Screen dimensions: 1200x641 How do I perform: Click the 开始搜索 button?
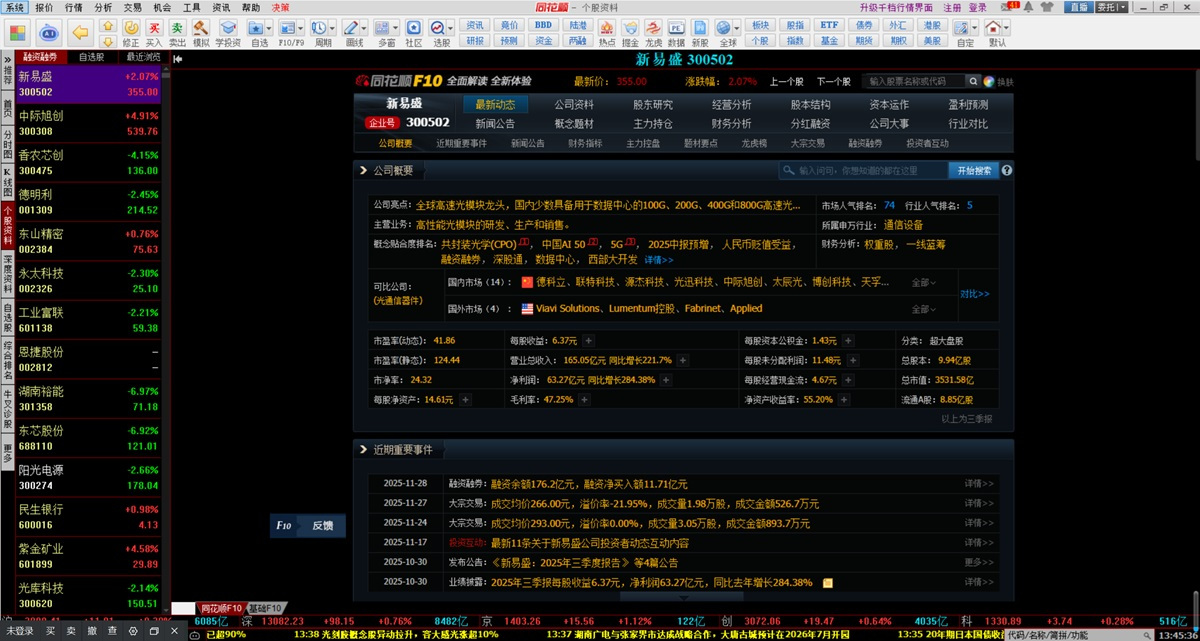click(x=972, y=171)
